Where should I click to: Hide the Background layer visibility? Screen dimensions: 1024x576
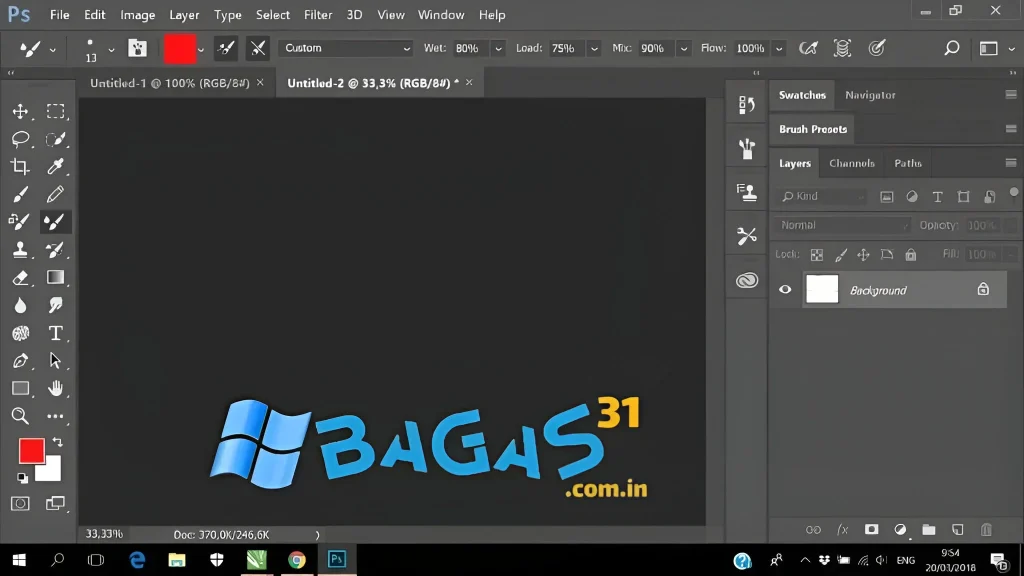(785, 290)
